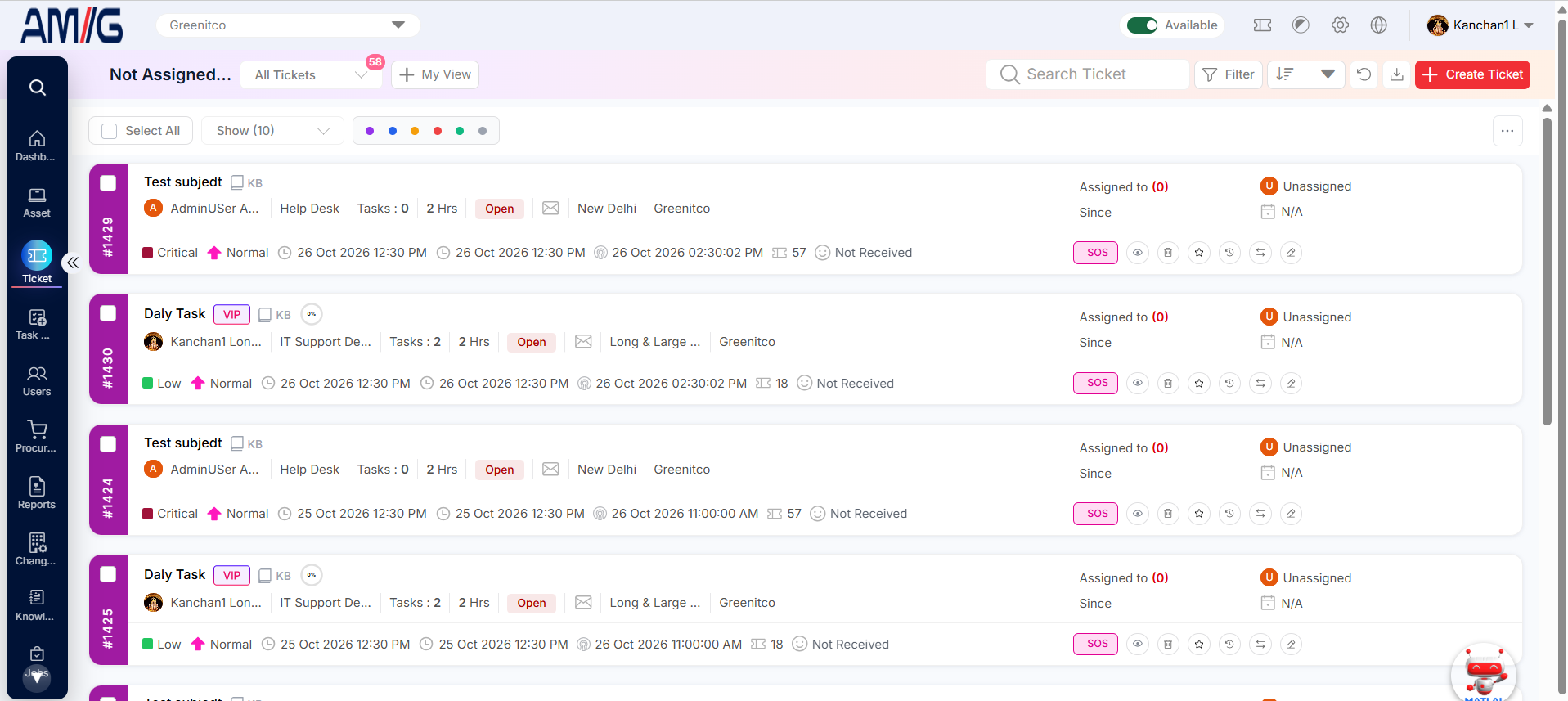1568x701 pixels.
Task: Select ticket #1429 checkbox
Action: tap(108, 183)
